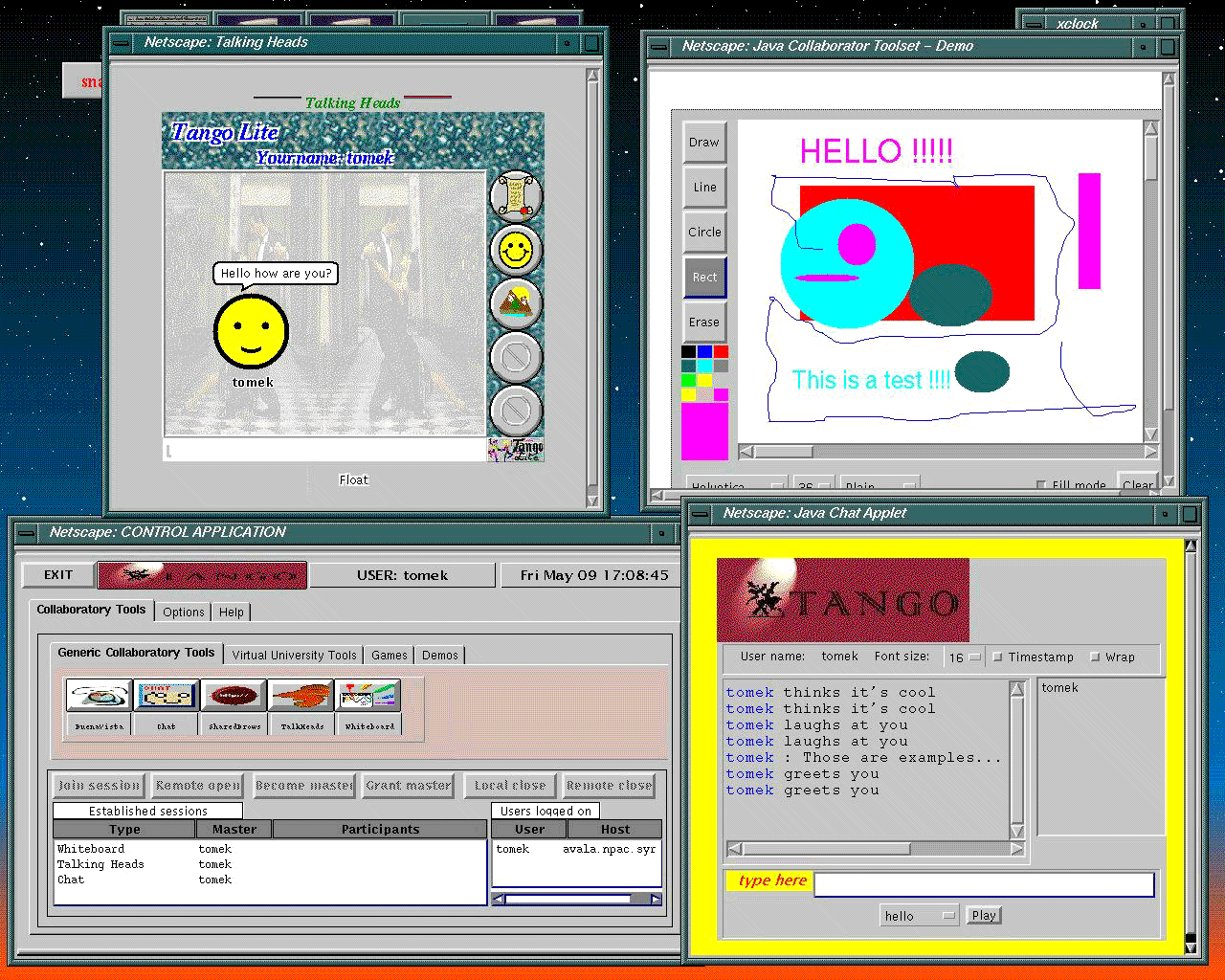Click the yellow tomek smiley avatar
The height and width of the screenshot is (980, 1225).
(x=251, y=331)
